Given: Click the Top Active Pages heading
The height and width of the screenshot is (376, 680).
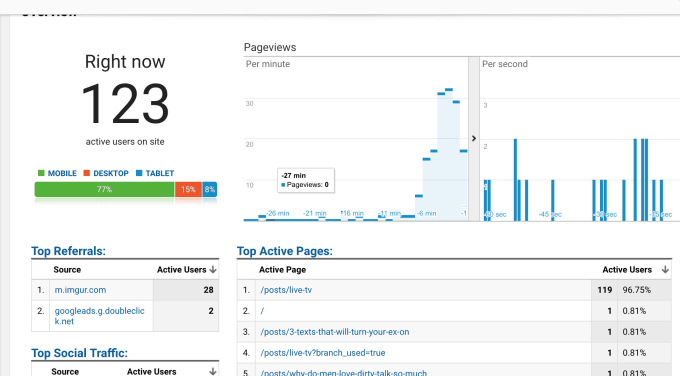Looking at the screenshot, I should [x=285, y=251].
